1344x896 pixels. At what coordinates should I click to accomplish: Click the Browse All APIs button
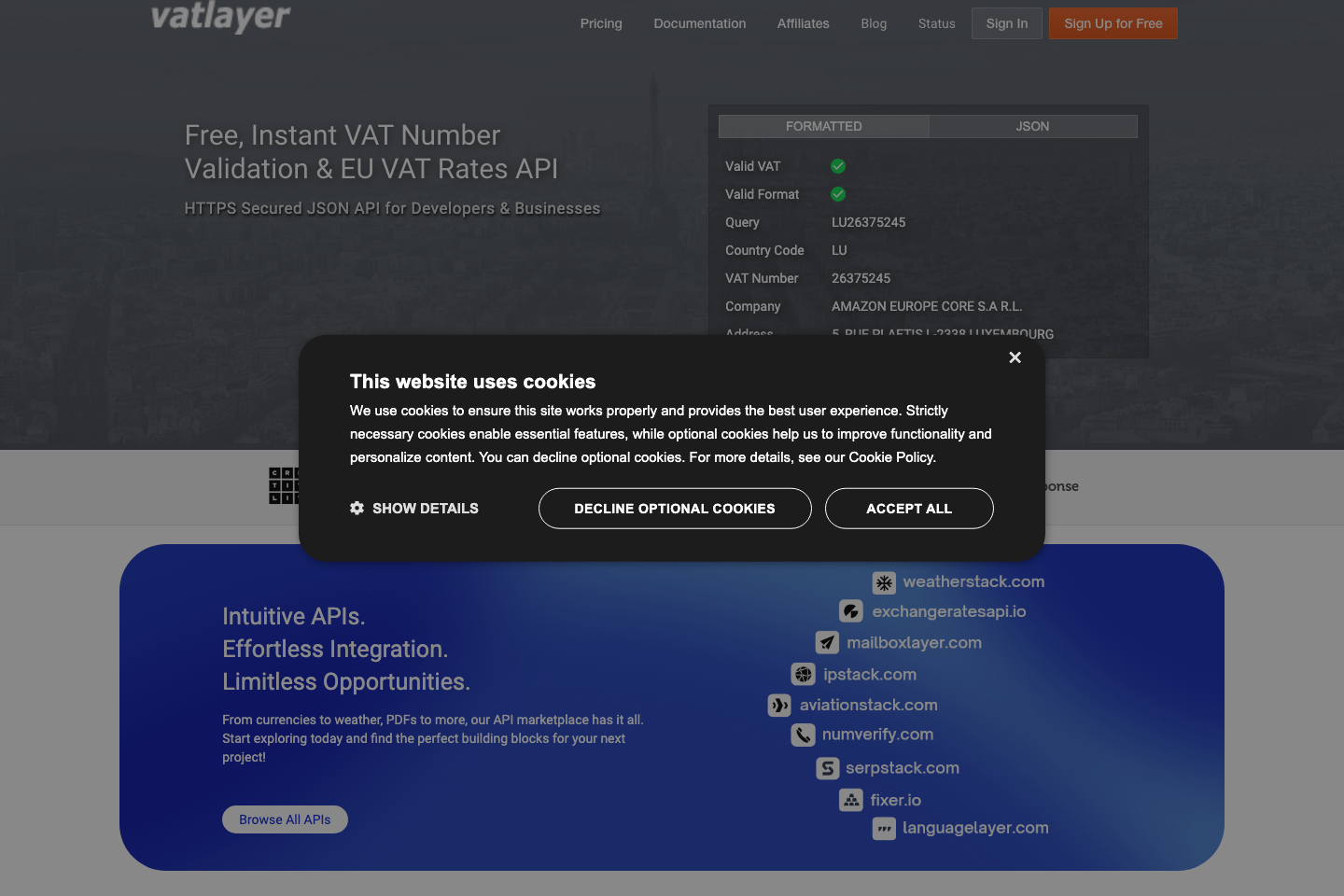(285, 819)
